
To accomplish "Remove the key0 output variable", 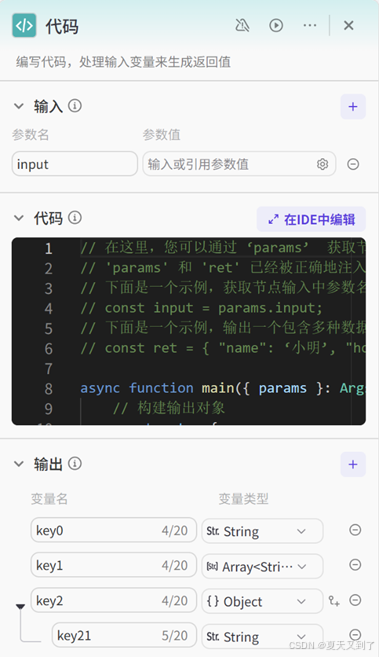I will point(355,530).
